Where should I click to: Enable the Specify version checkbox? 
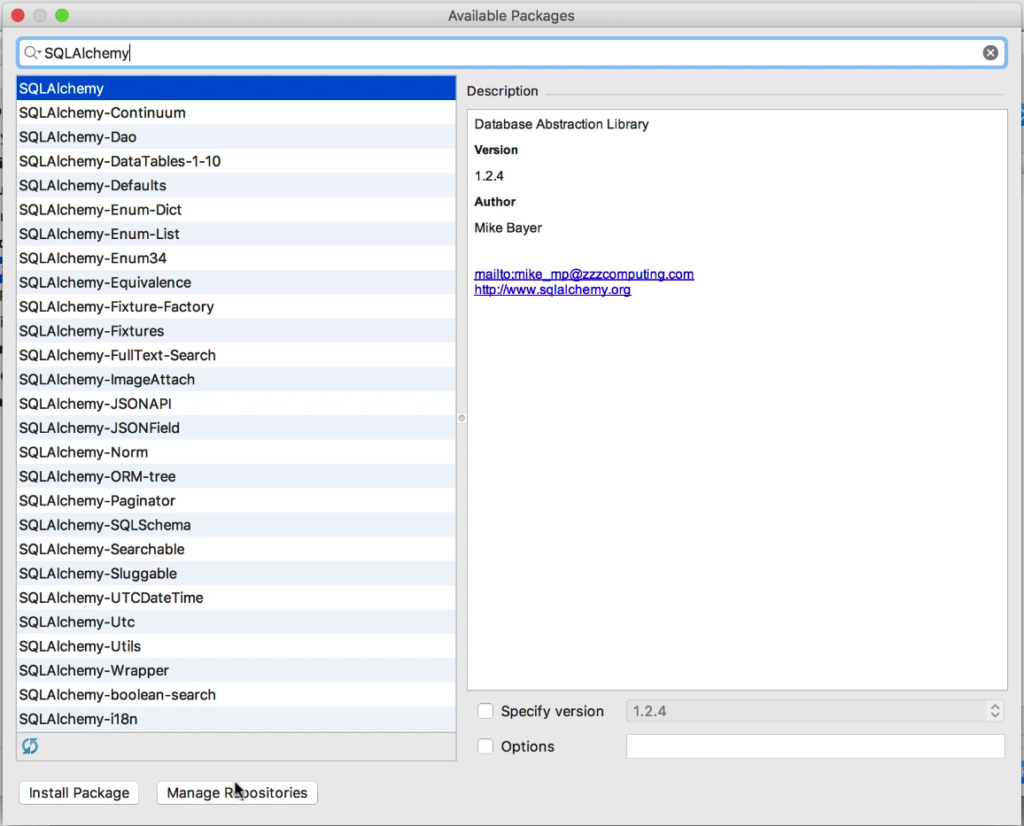tap(486, 711)
